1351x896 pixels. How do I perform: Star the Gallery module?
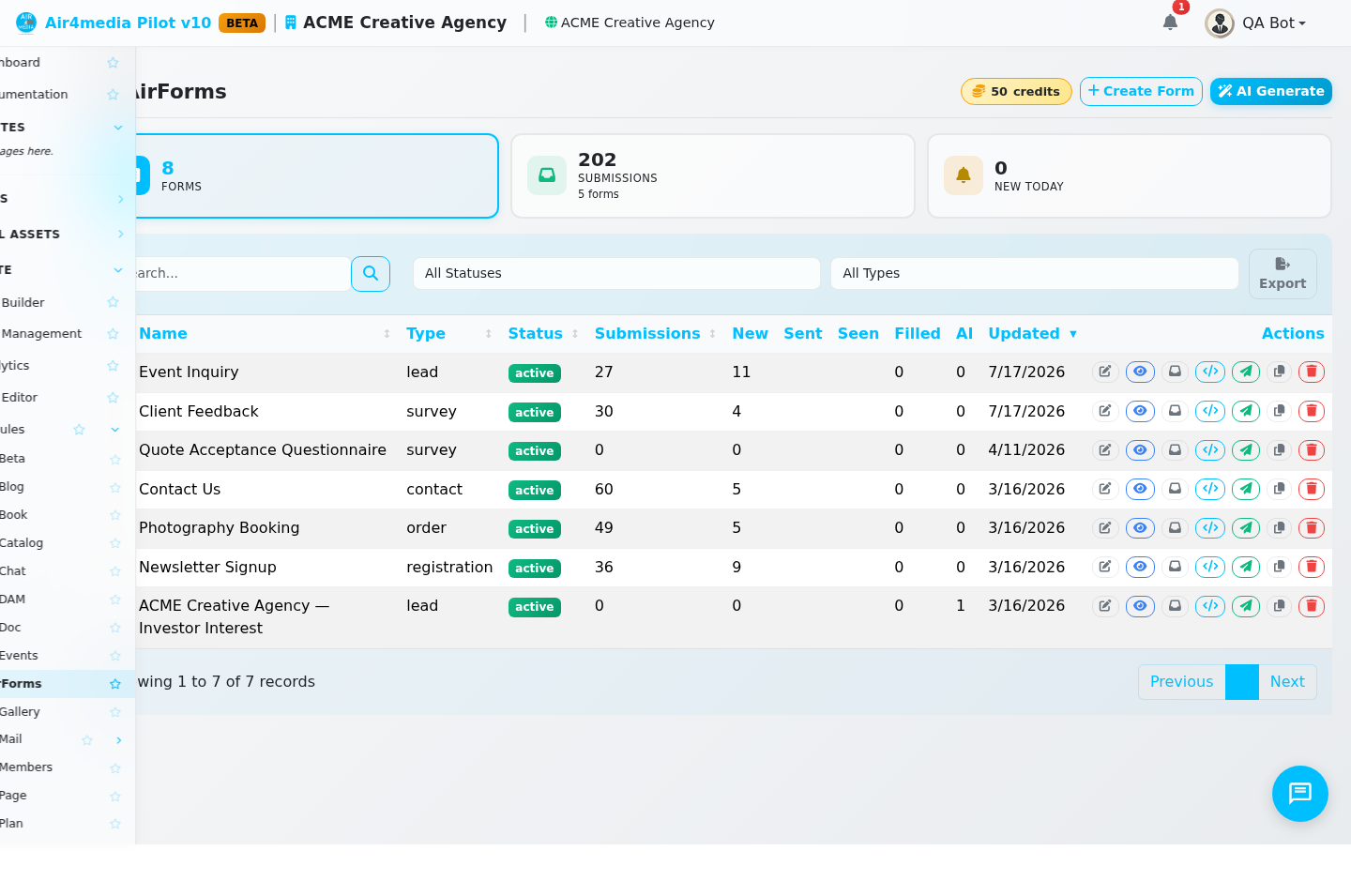coord(115,712)
